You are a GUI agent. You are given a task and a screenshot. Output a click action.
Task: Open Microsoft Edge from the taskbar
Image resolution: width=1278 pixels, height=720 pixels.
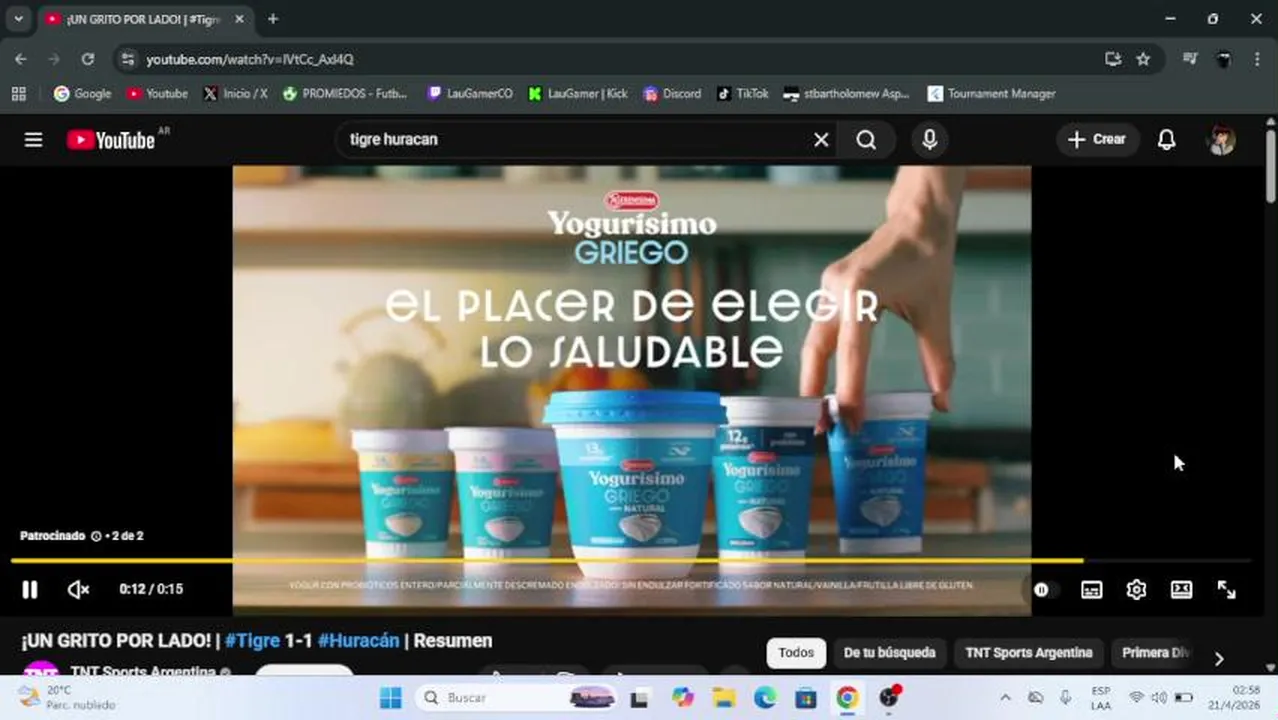point(765,697)
